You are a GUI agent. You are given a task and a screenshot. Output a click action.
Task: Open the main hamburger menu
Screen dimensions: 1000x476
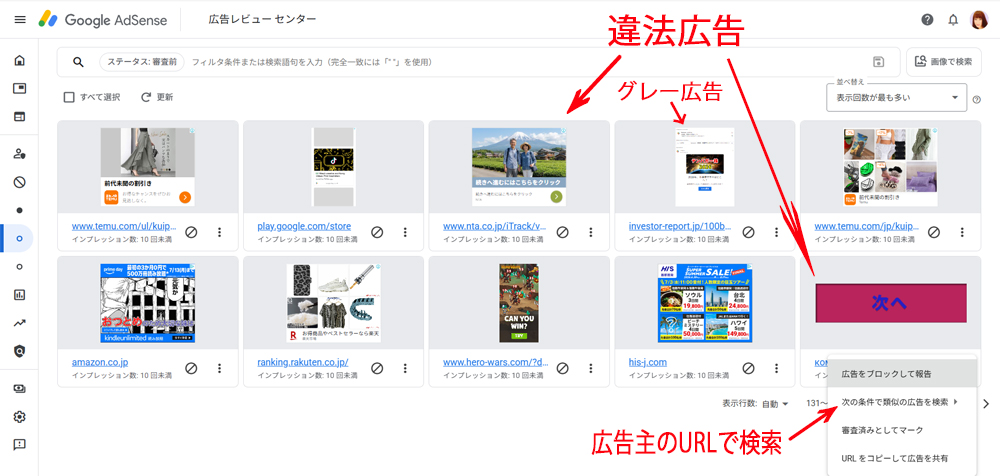20,20
